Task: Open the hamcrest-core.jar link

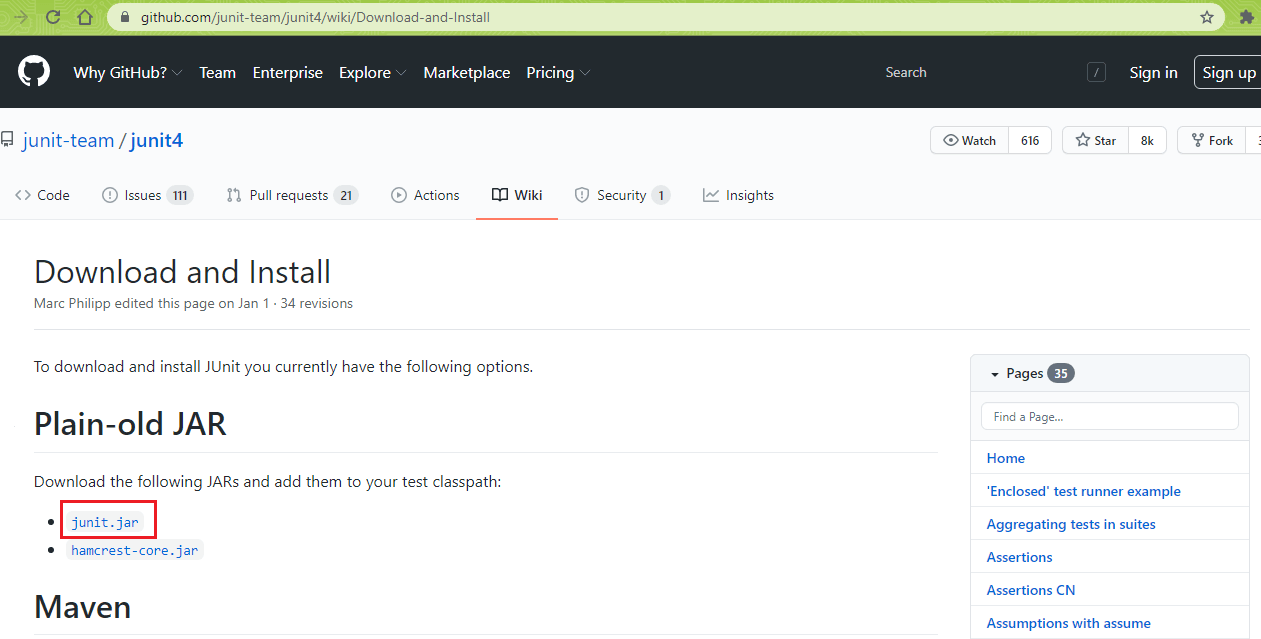Action: (x=134, y=550)
